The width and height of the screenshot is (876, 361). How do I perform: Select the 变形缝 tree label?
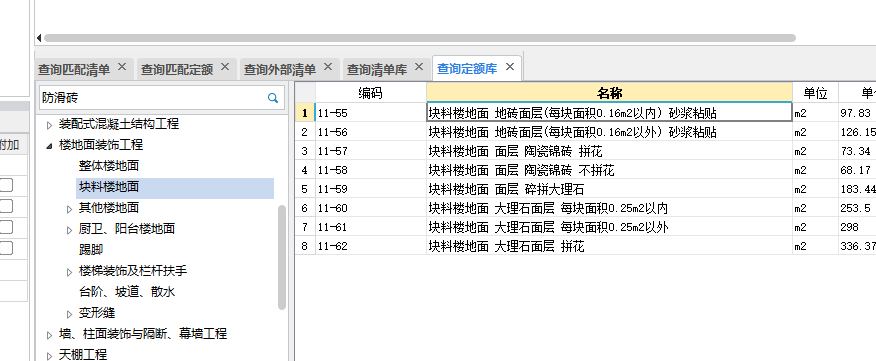point(97,313)
